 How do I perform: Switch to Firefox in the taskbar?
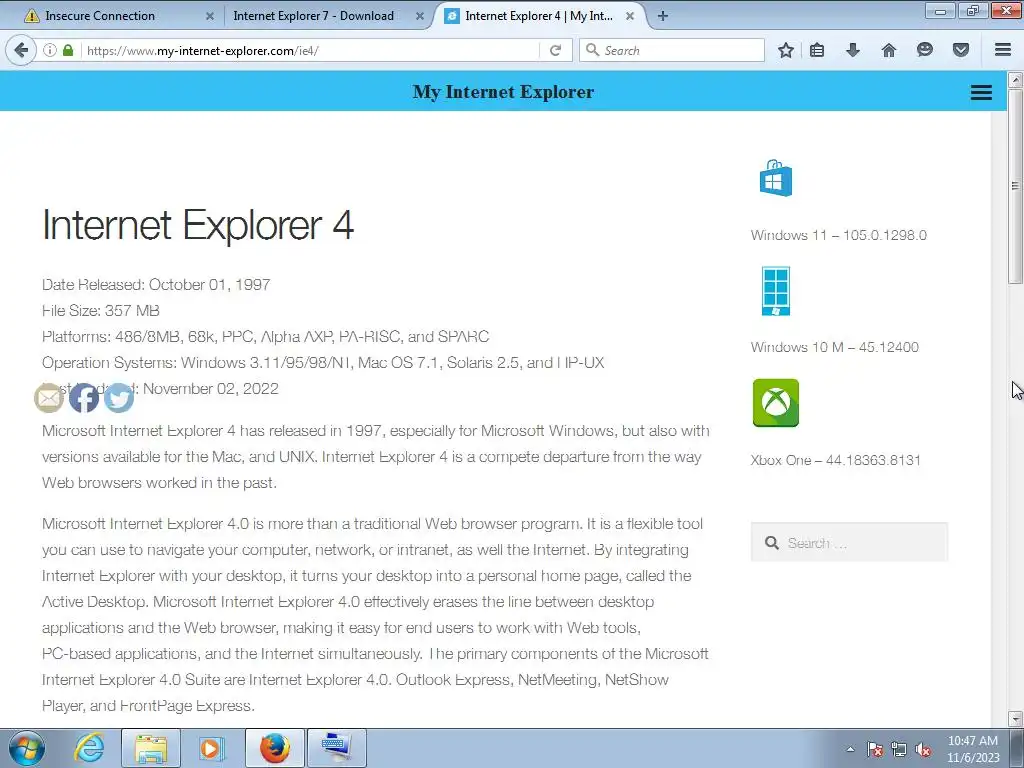tap(274, 748)
